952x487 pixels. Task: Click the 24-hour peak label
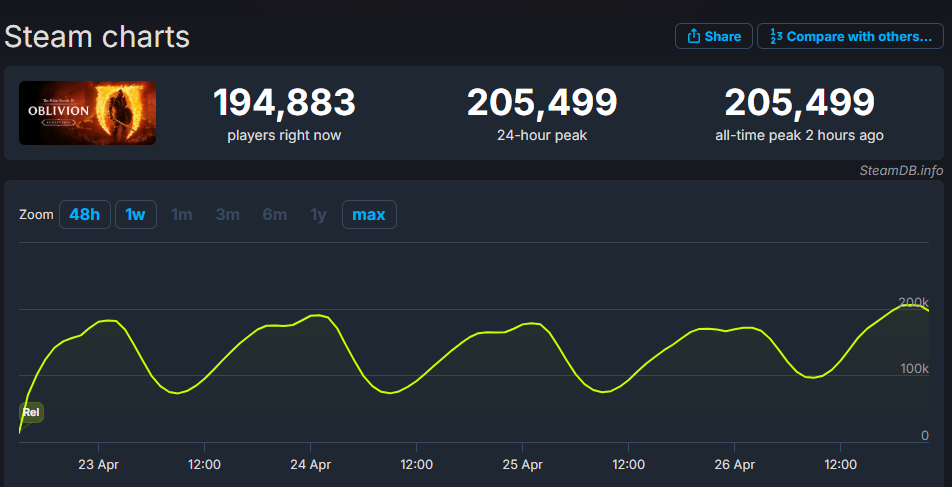click(542, 135)
